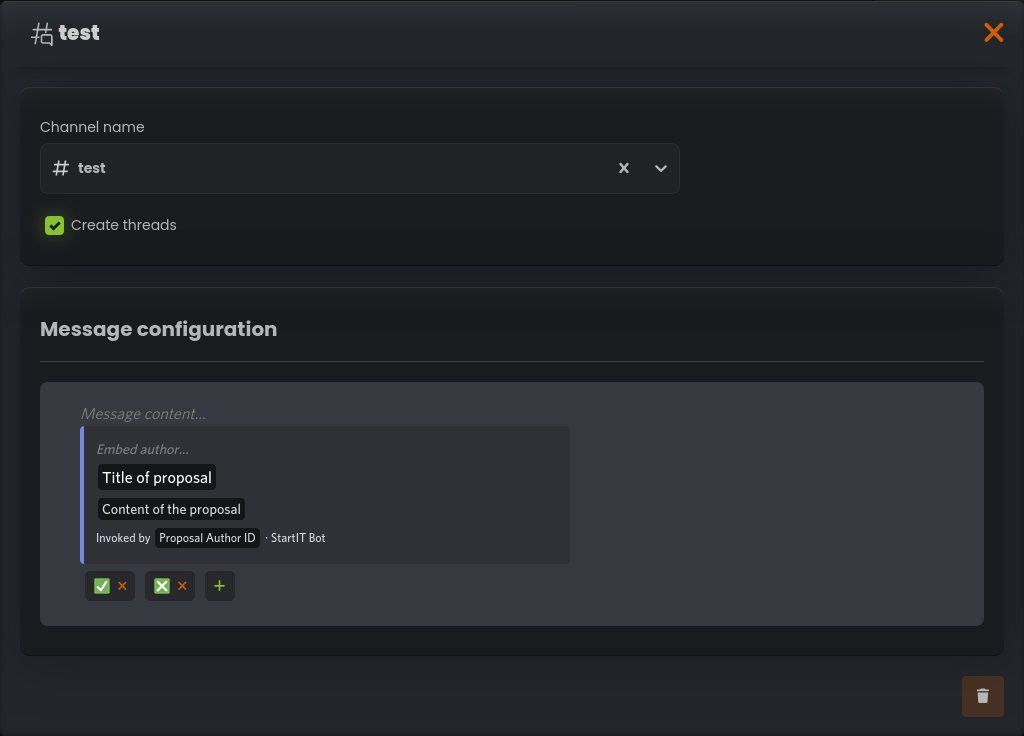Expand the channel name dropdown chevron
The image size is (1024, 736).
660,168
